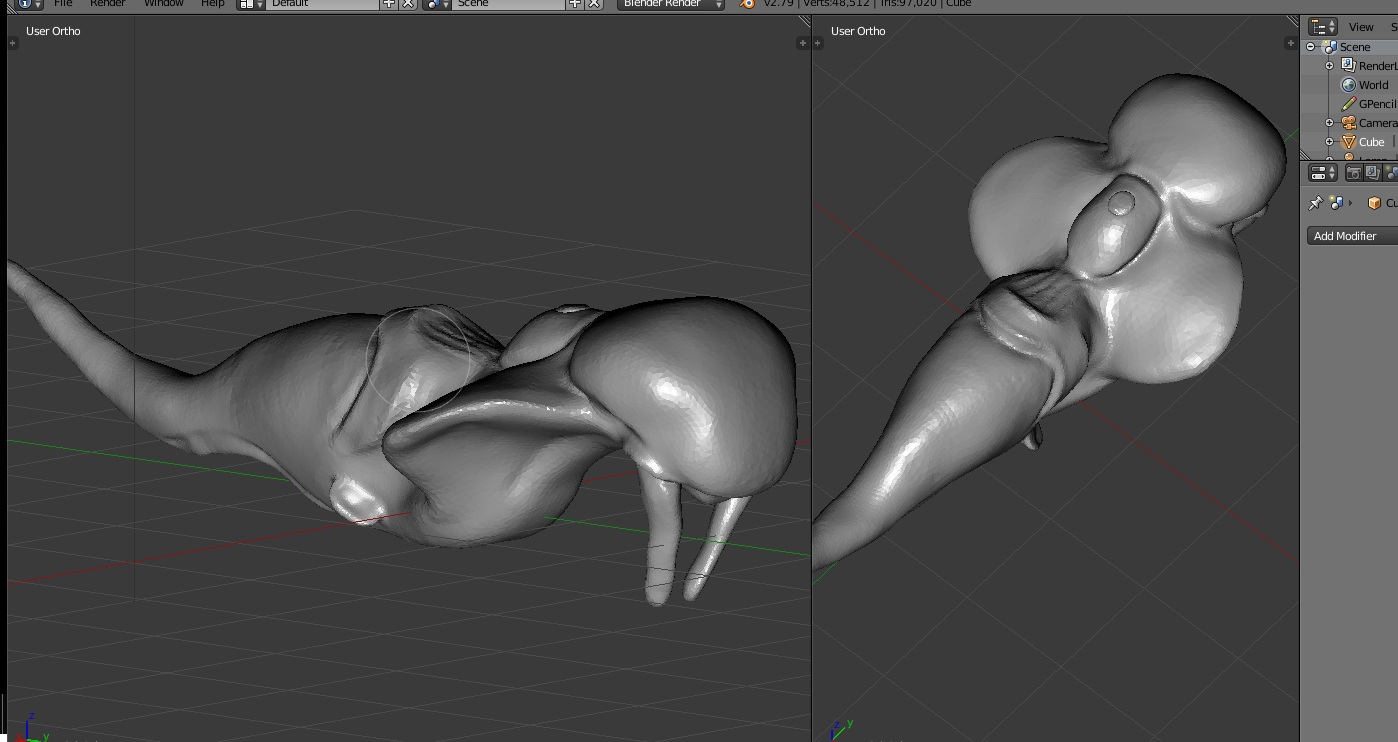This screenshot has width=1398, height=742.
Task: Select the GPencil entry label
Action: [1378, 104]
